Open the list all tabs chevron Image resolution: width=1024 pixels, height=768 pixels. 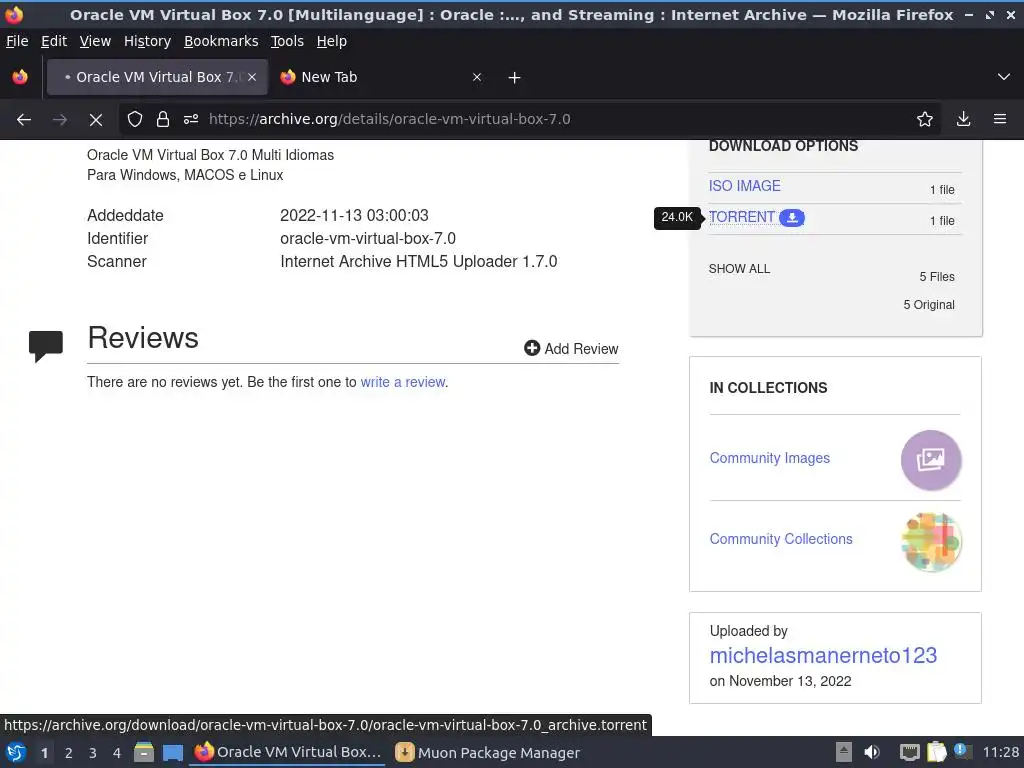1004,77
